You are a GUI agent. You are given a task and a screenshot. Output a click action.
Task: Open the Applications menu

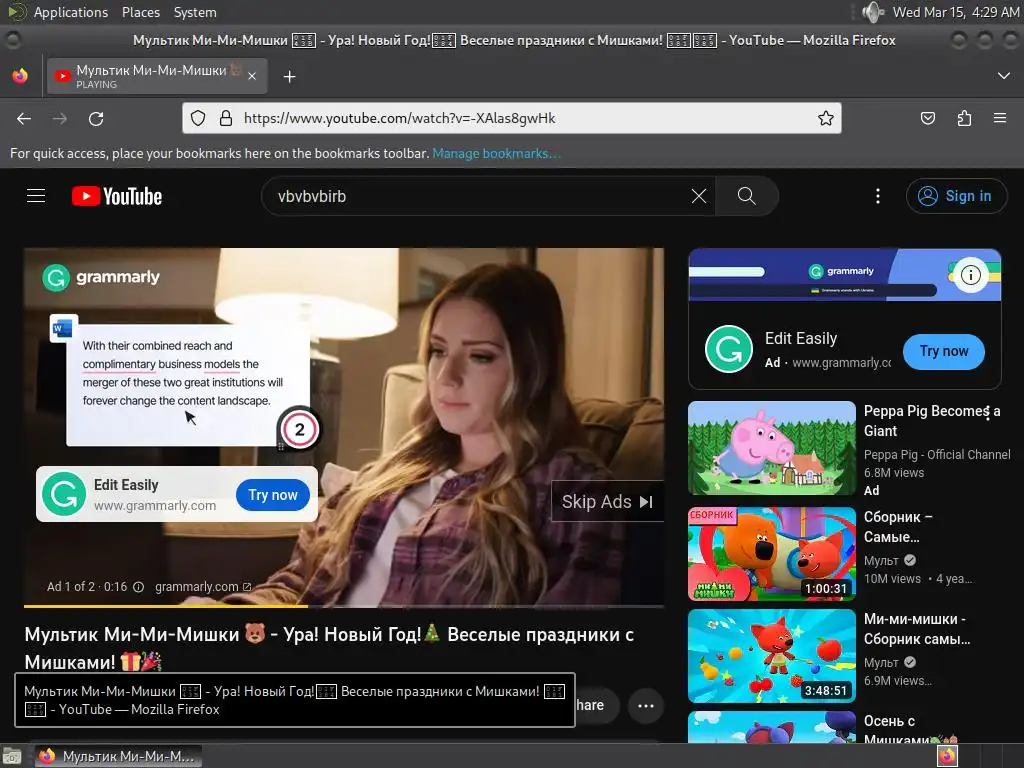click(x=71, y=12)
